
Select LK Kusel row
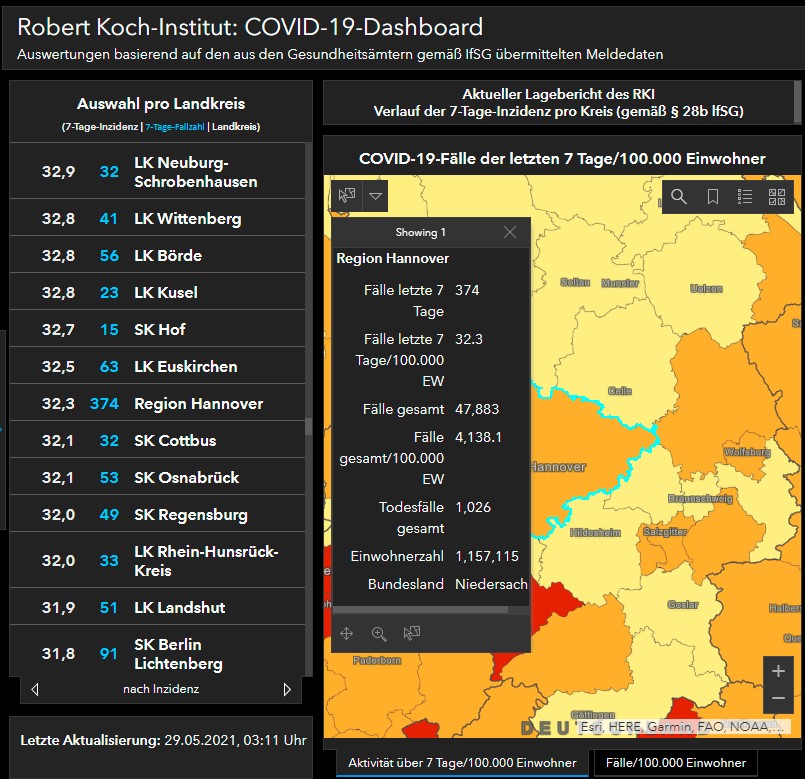157,292
